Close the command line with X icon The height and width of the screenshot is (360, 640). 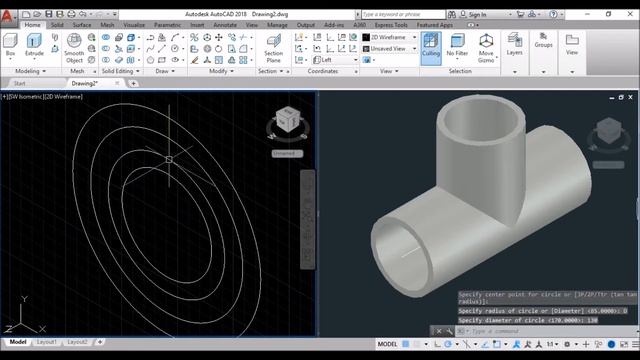click(439, 331)
